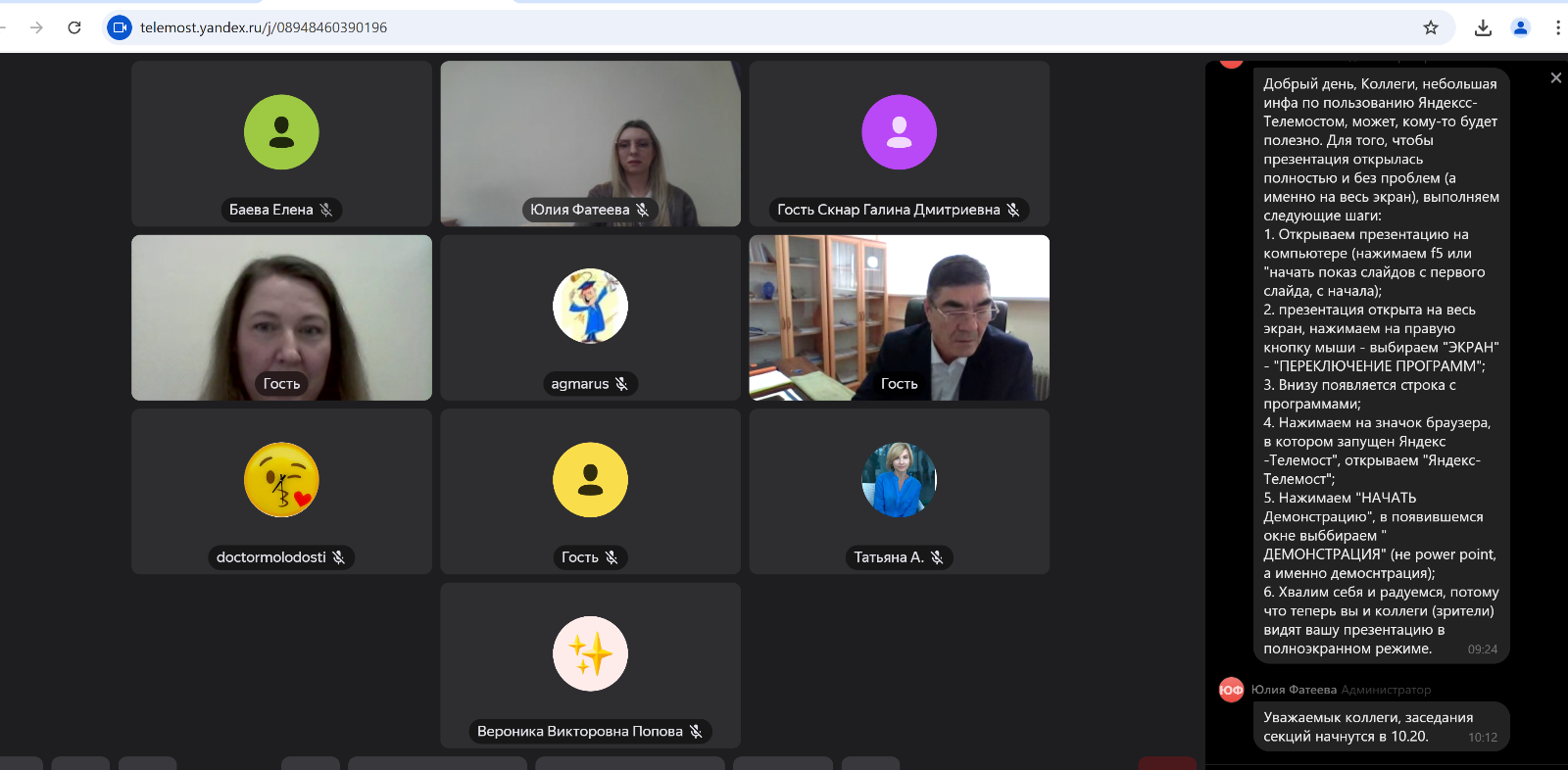Click the camera site-info icon in address bar
This screenshot has width=1568, height=770.
(x=119, y=27)
